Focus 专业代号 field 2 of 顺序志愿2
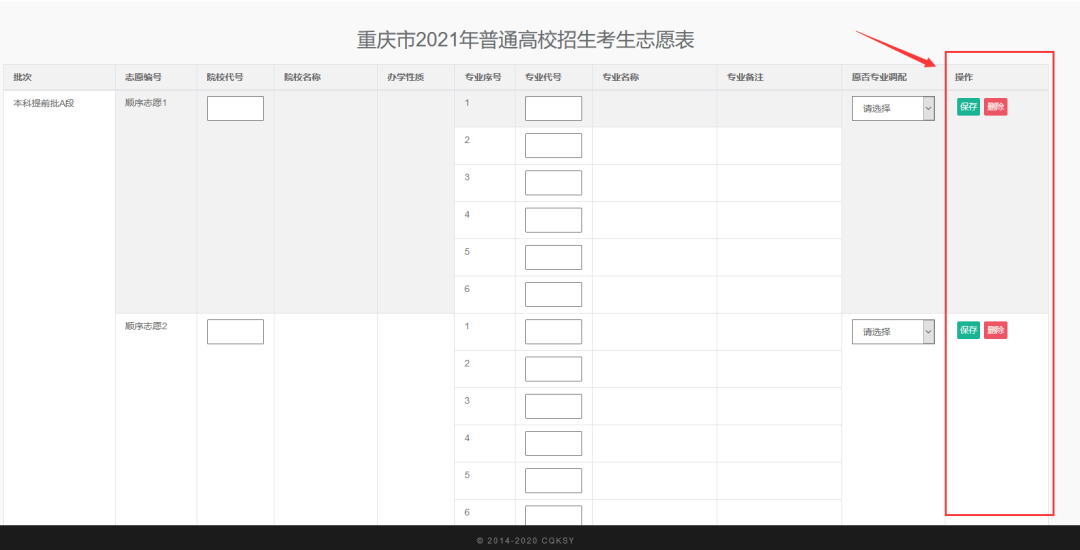Viewport: 1080px width, 550px height. pos(553,369)
